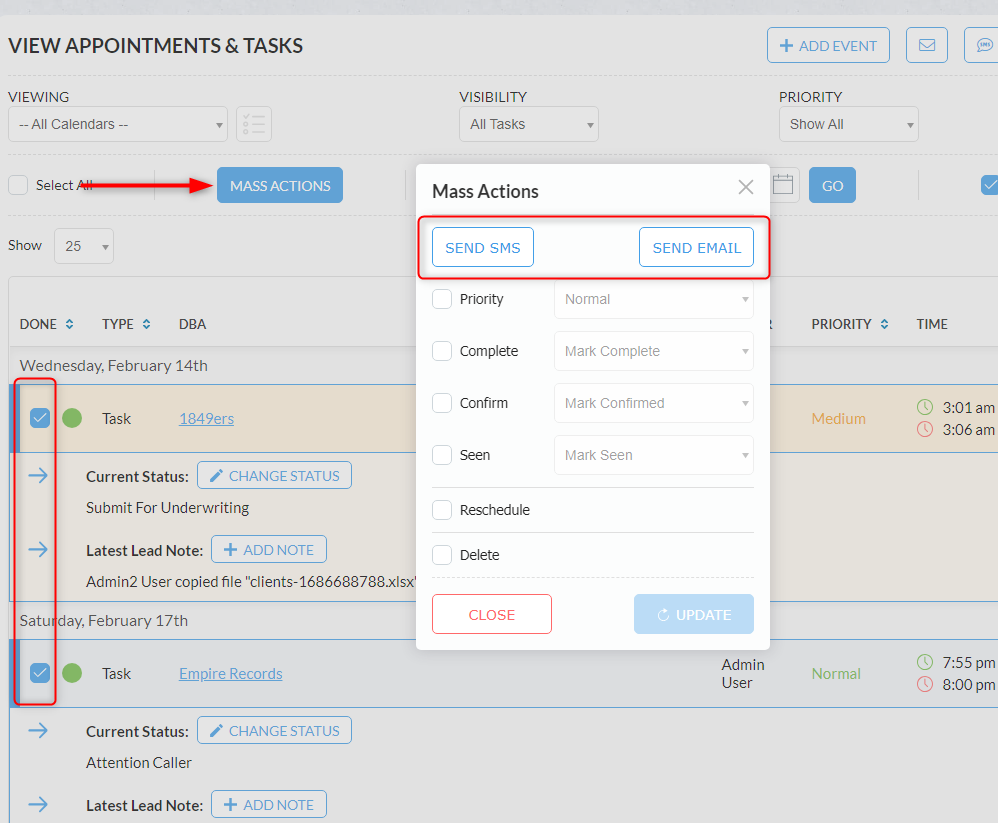Open the All Calendars viewing dropdown

[x=118, y=124]
